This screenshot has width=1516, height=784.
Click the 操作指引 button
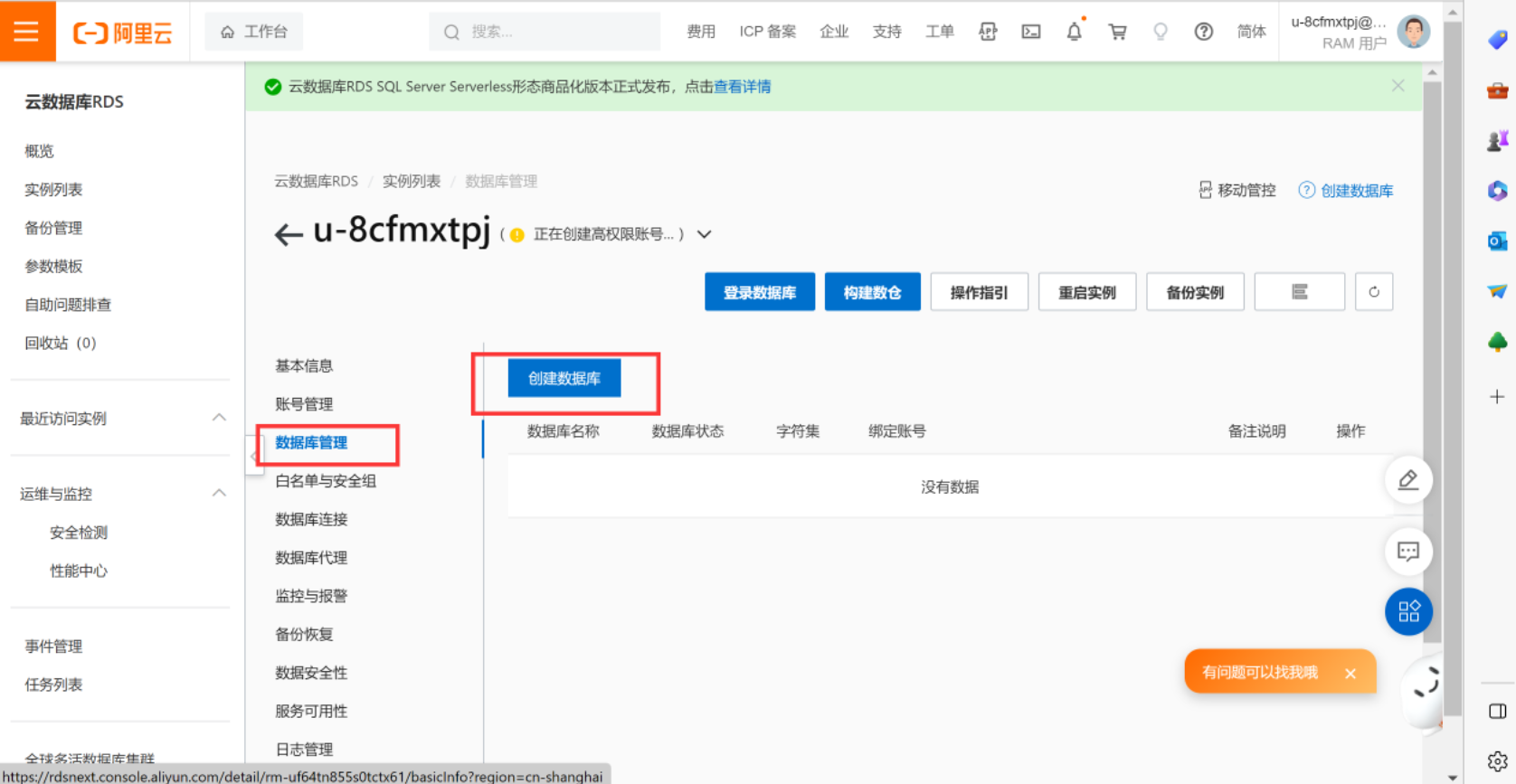tap(979, 292)
